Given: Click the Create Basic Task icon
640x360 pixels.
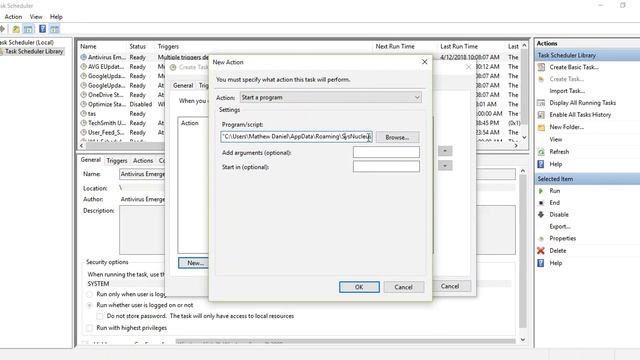Looking at the screenshot, I should point(541,67).
